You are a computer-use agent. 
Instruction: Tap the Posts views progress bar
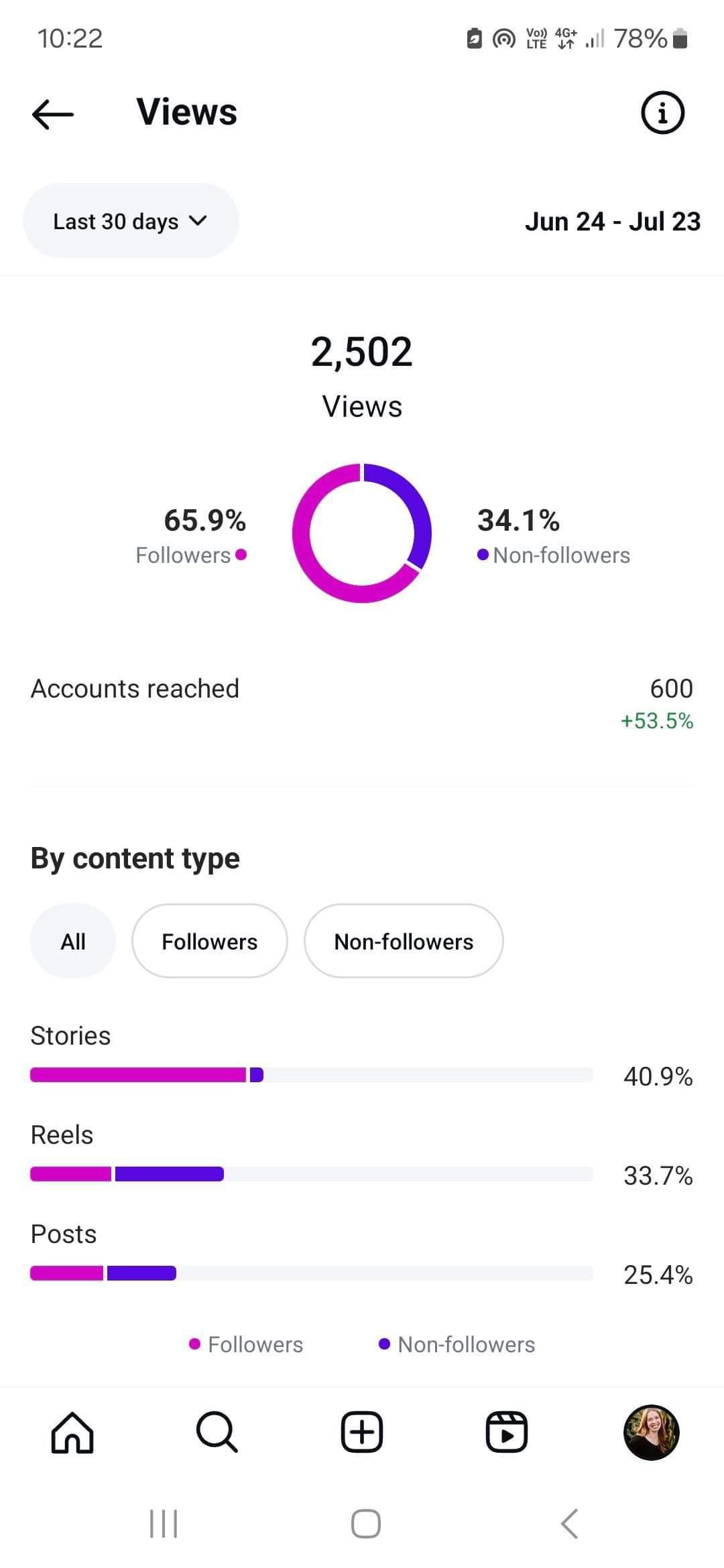312,1273
